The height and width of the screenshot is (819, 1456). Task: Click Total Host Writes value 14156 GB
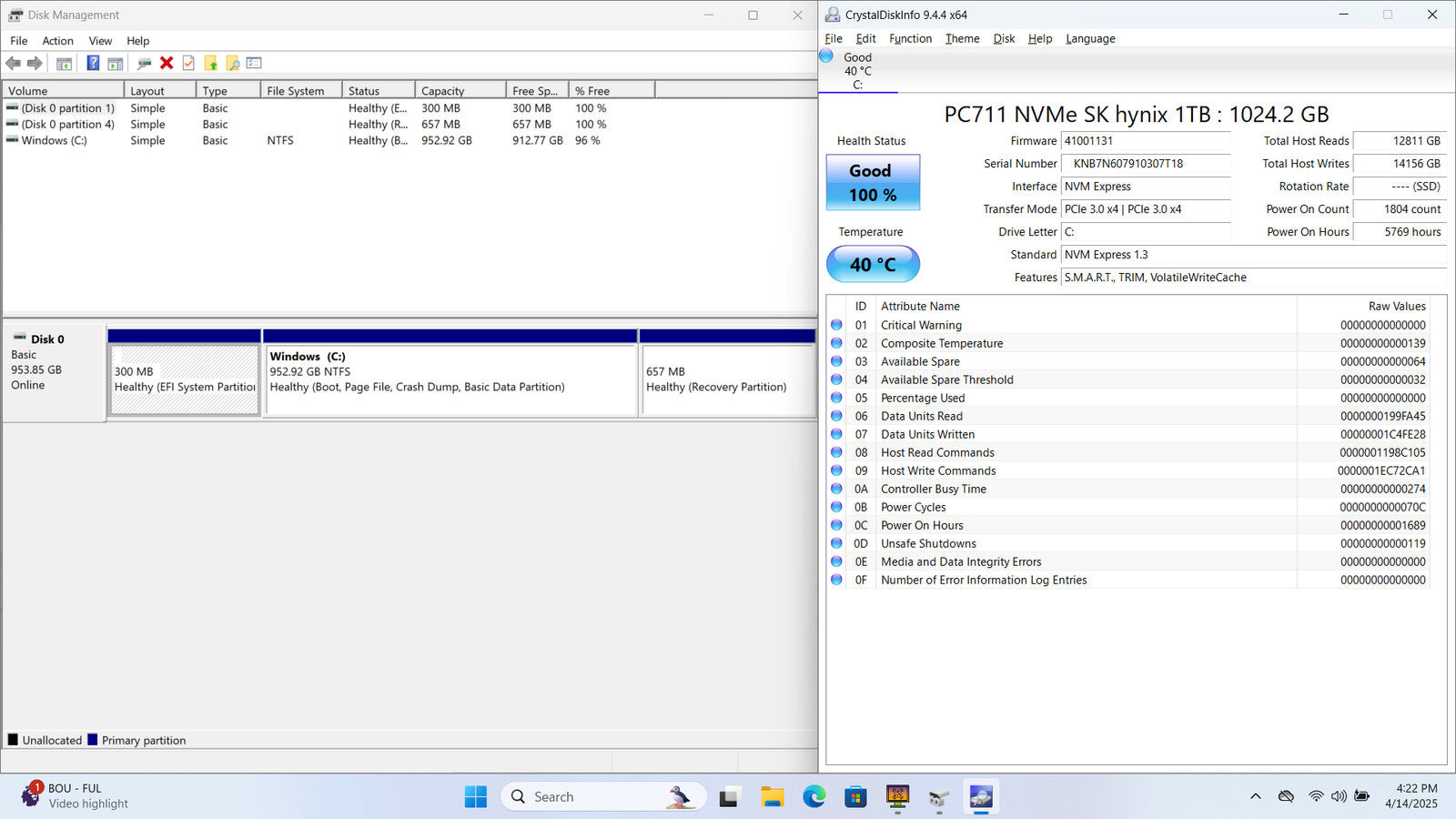point(1400,164)
